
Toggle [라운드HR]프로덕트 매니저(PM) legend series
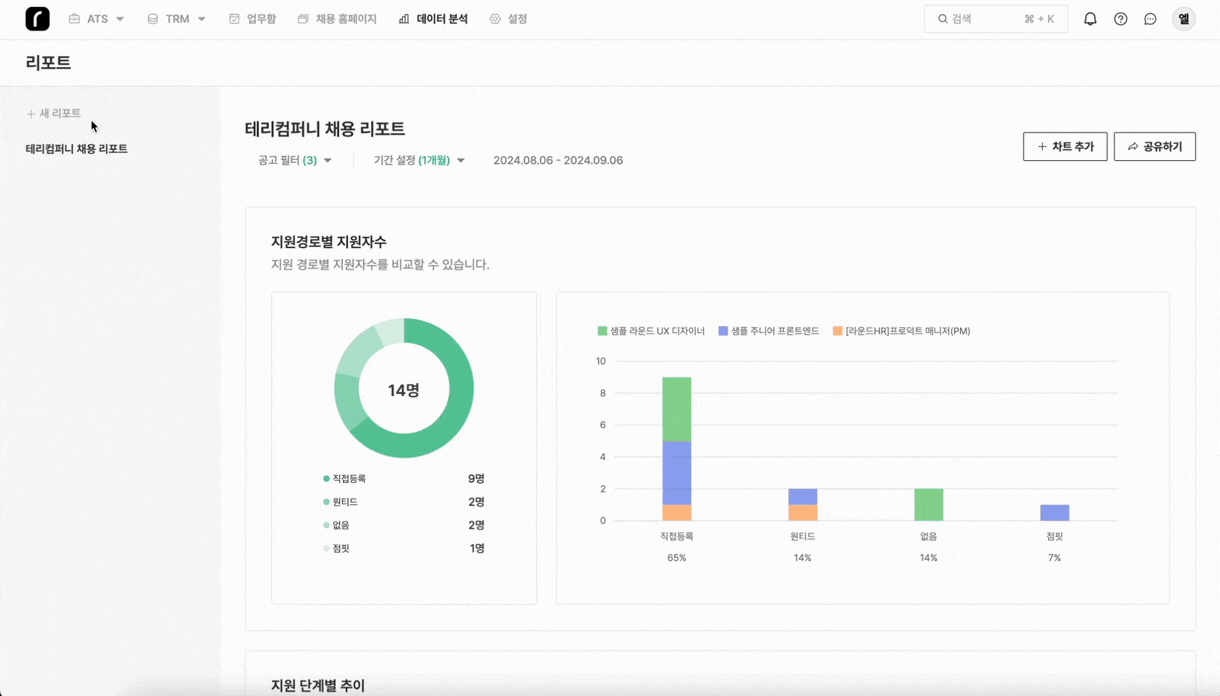pos(900,331)
